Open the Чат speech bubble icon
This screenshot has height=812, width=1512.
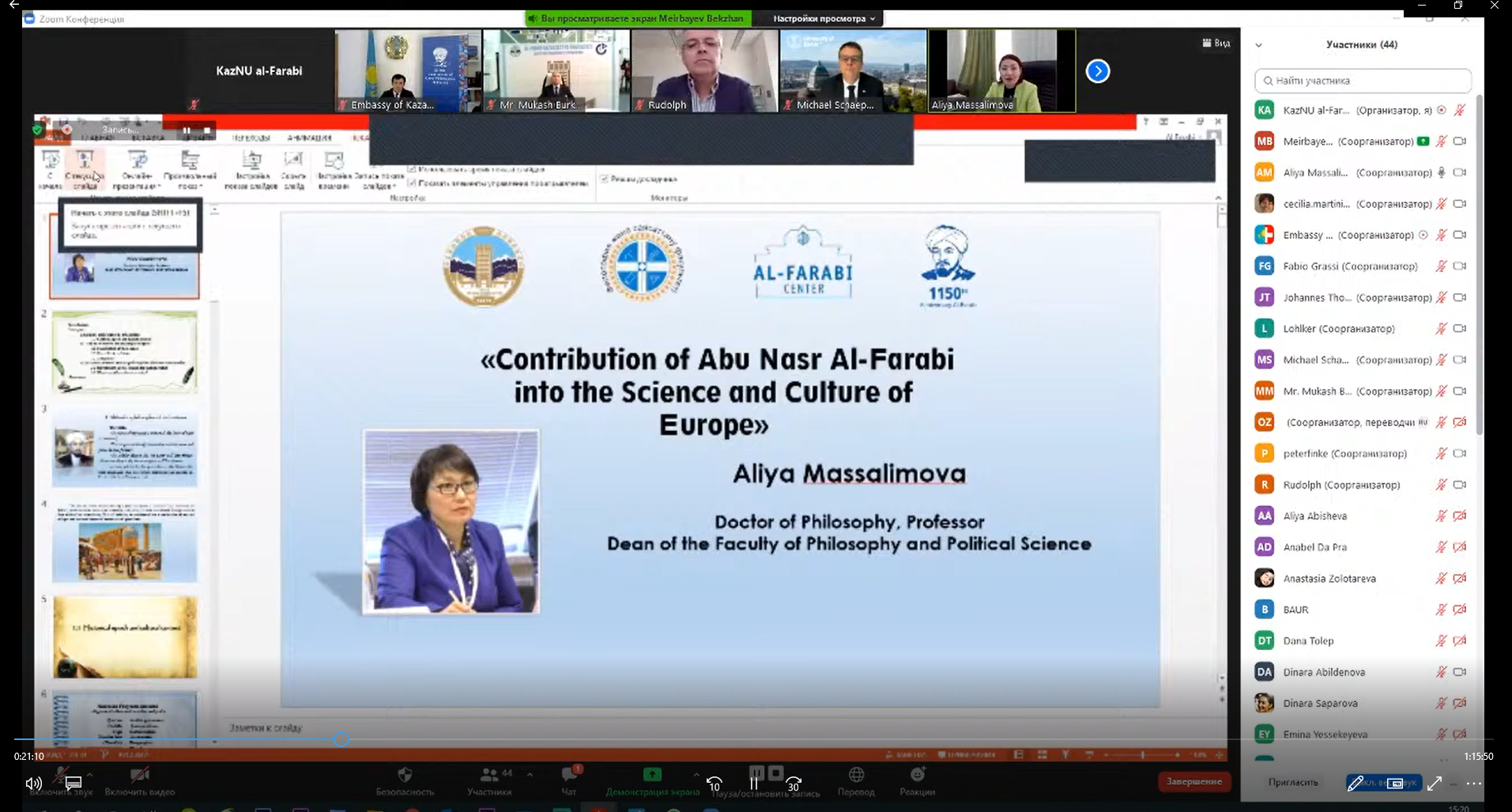569,775
